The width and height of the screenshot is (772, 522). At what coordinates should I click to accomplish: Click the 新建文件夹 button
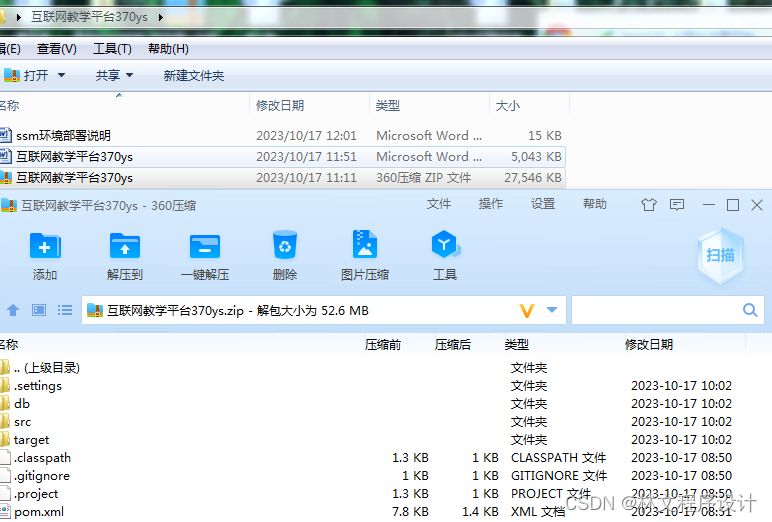pyautogui.click(x=194, y=76)
